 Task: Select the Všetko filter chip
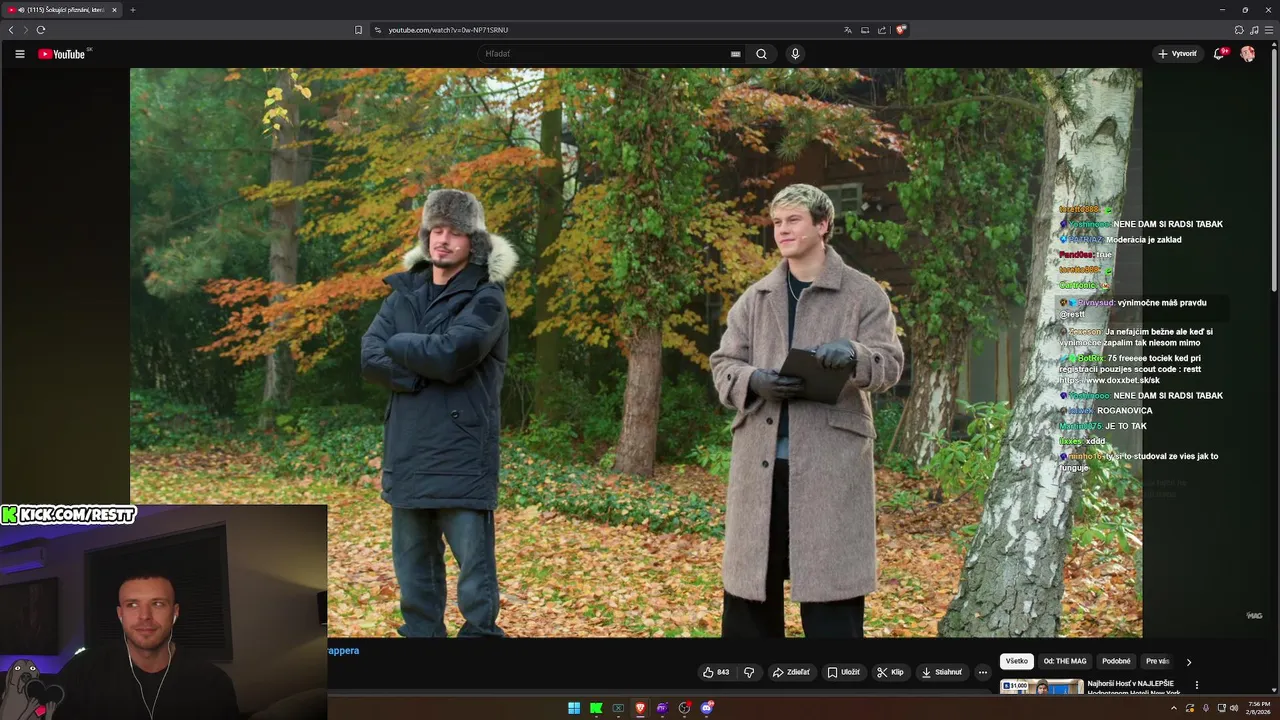click(x=1017, y=661)
